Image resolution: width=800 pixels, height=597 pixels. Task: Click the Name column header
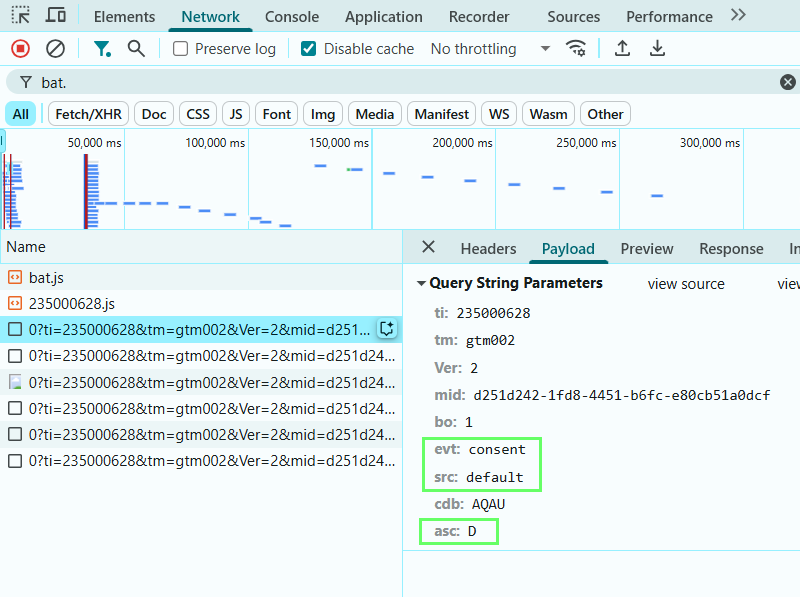(201, 247)
